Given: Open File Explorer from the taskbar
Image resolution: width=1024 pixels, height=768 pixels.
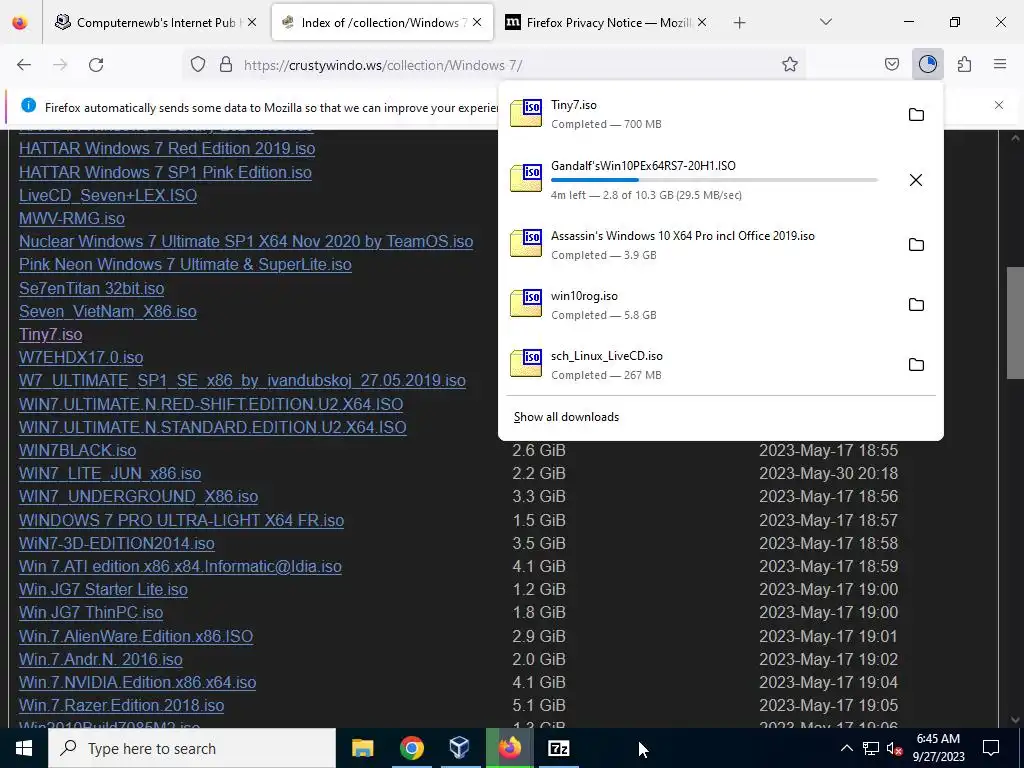Looking at the screenshot, I should (x=362, y=748).
